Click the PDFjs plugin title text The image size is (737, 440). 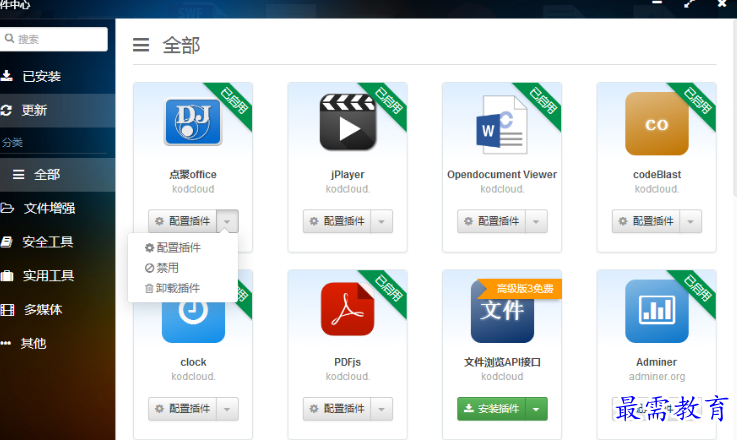[x=347, y=362]
